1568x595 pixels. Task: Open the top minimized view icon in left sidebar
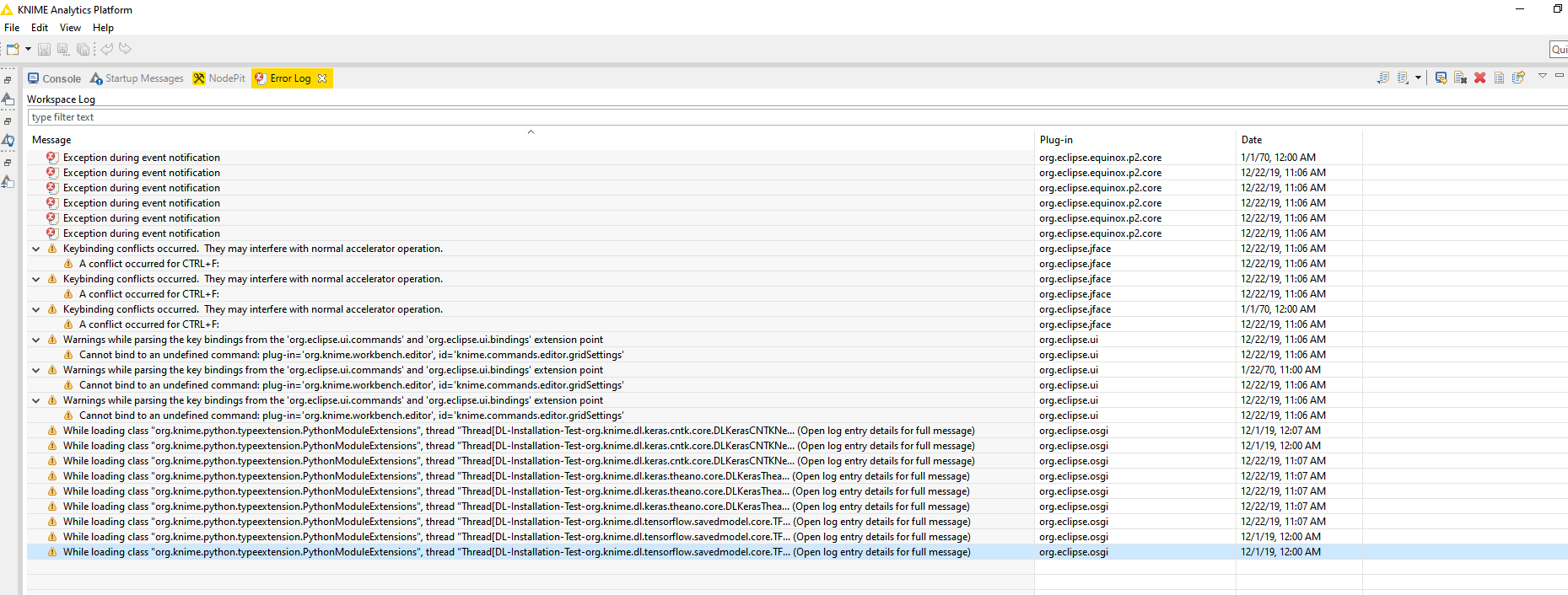tap(8, 99)
